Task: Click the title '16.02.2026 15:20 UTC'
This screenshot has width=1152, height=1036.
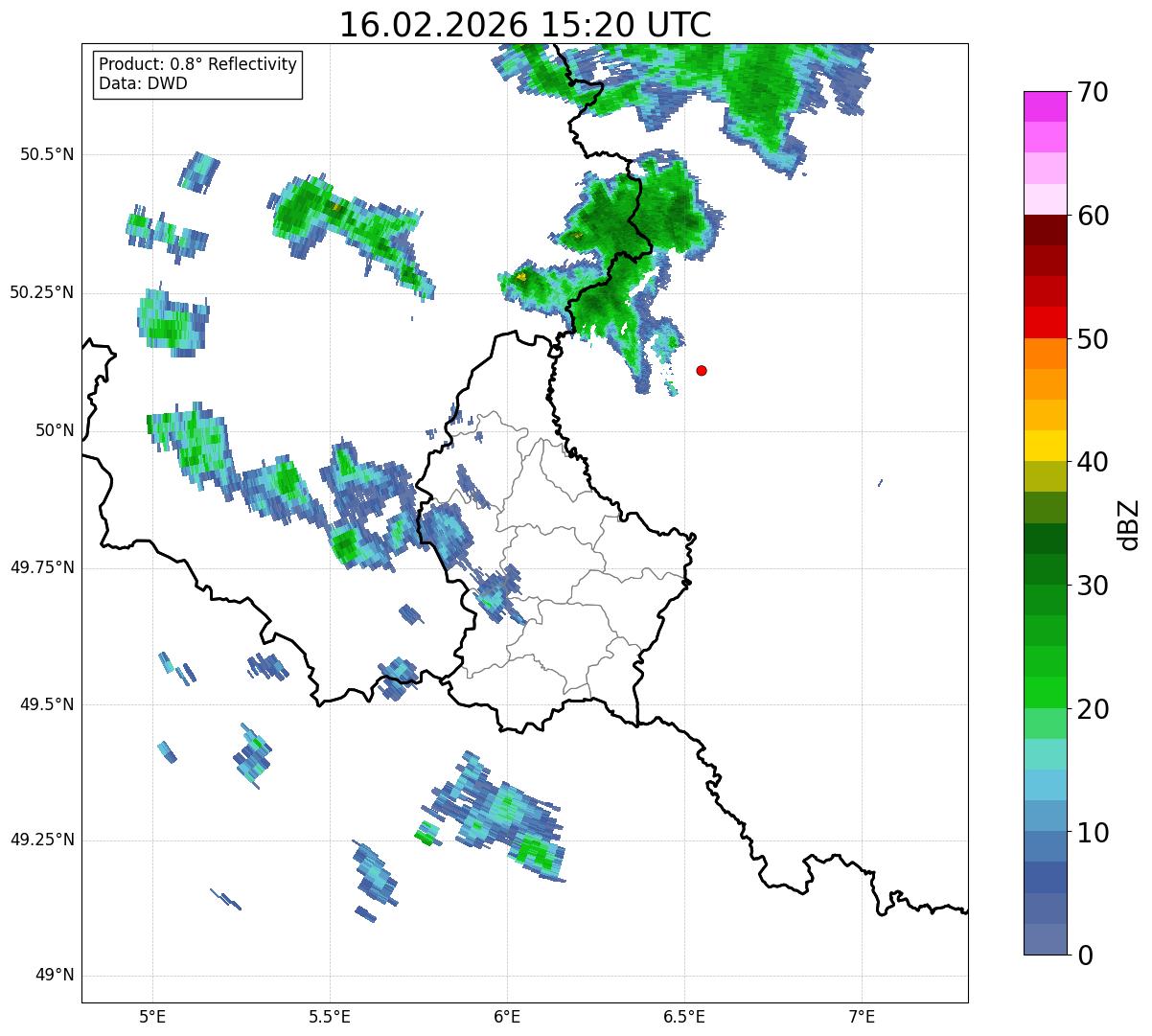Action: coord(525,25)
